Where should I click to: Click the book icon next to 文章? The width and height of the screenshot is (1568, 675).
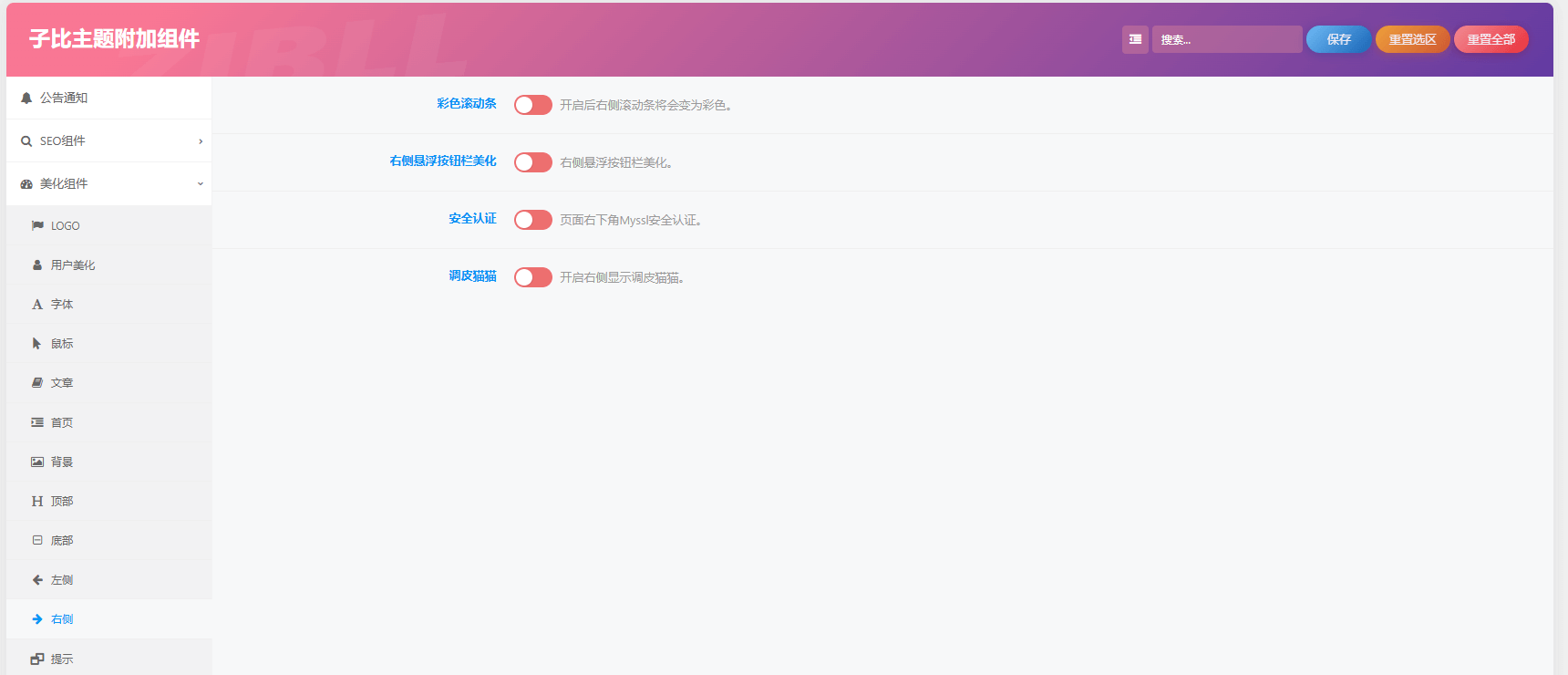click(x=37, y=383)
